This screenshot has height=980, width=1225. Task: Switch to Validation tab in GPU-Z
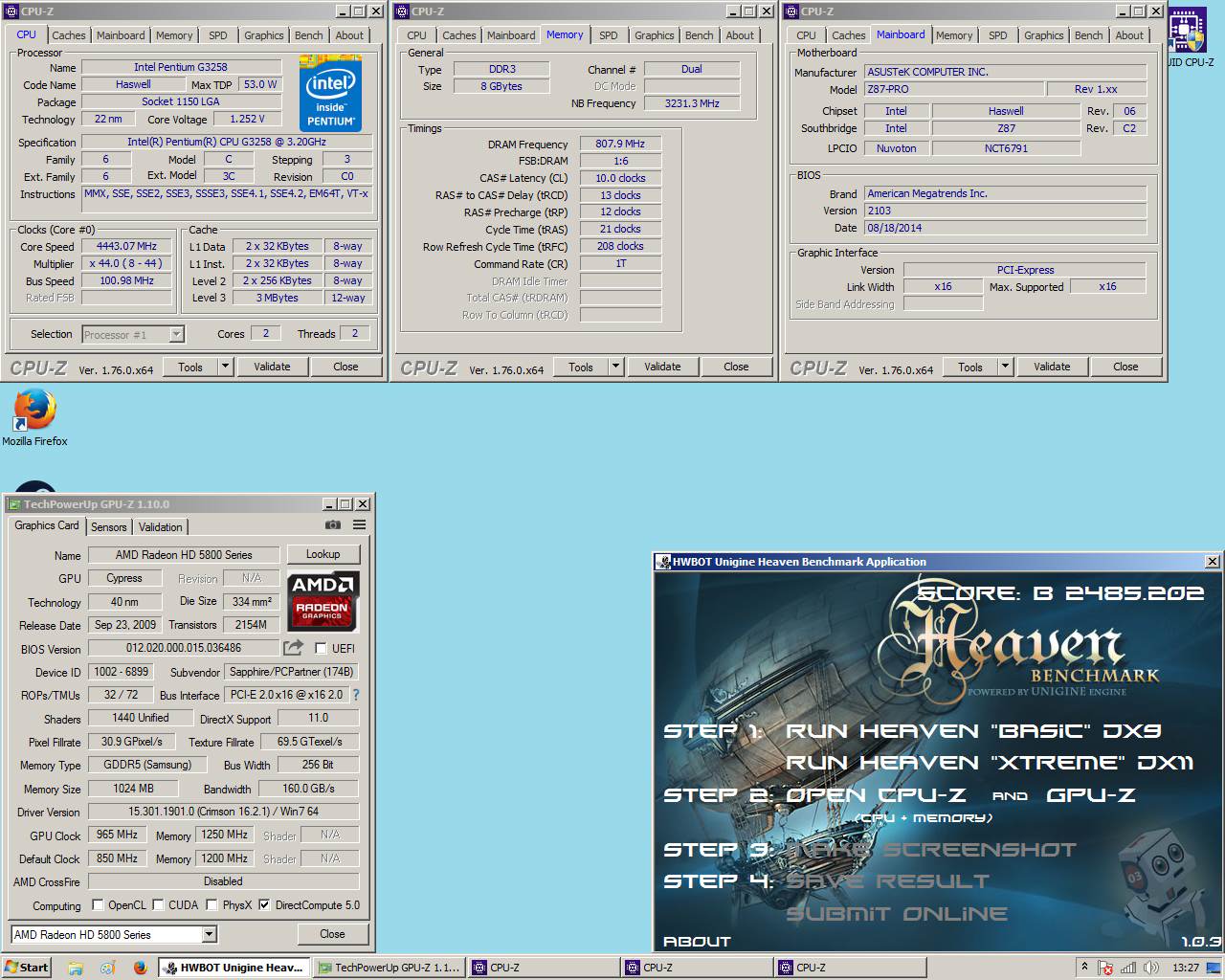click(160, 527)
